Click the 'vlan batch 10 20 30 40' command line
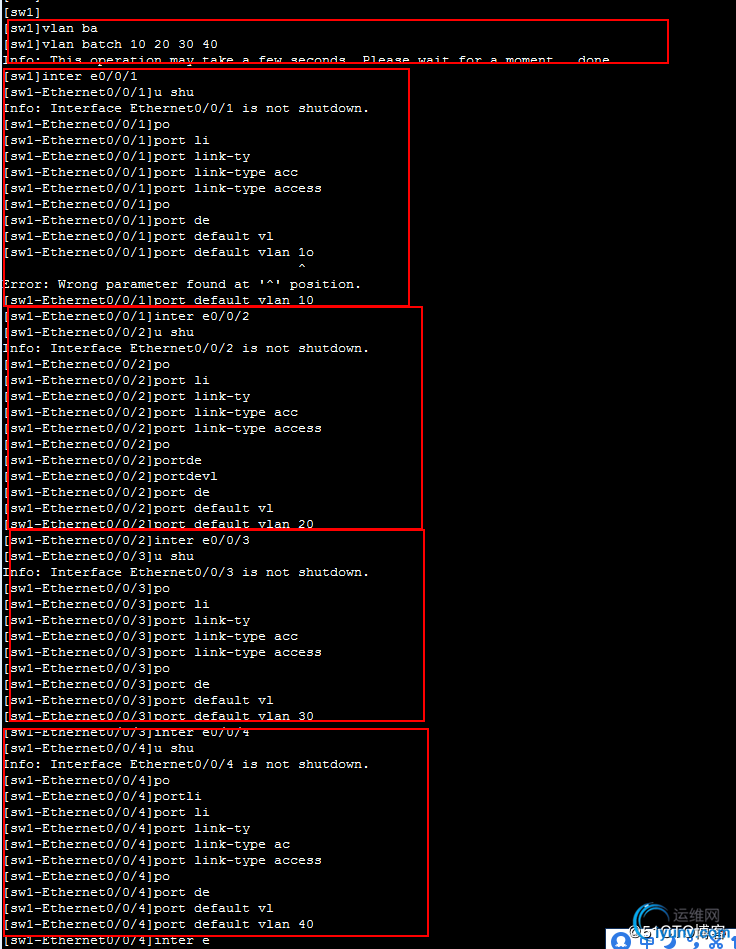Screen dimensions: 736x949 pyautogui.click(x=113, y=44)
